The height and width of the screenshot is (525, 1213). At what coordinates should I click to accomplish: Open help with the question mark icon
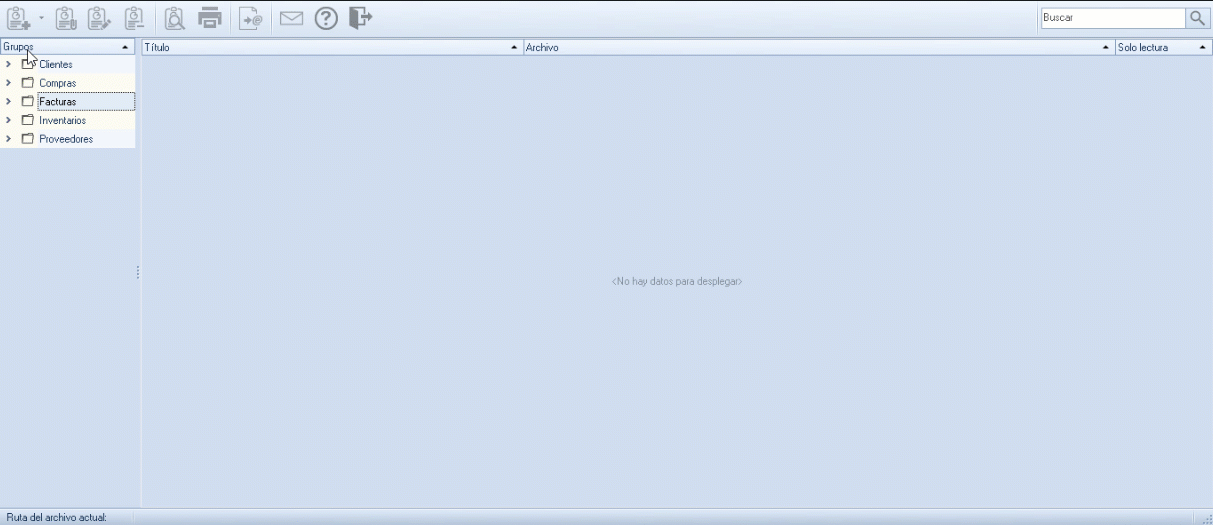(x=326, y=18)
